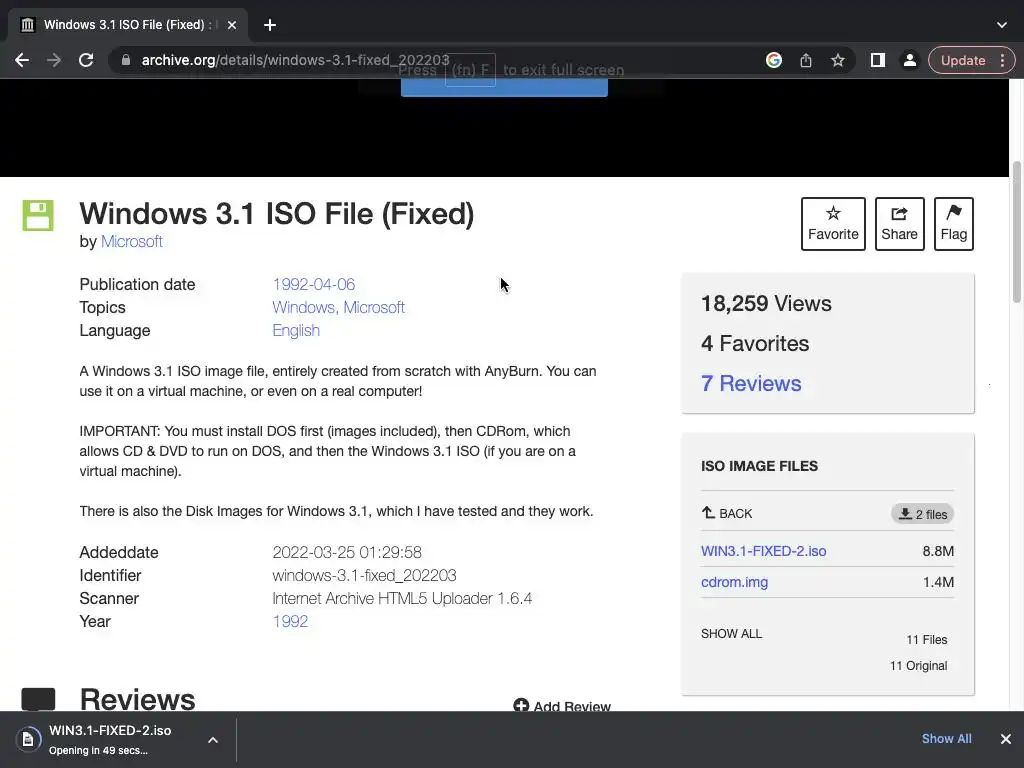Open the 11 Original link

918,666
